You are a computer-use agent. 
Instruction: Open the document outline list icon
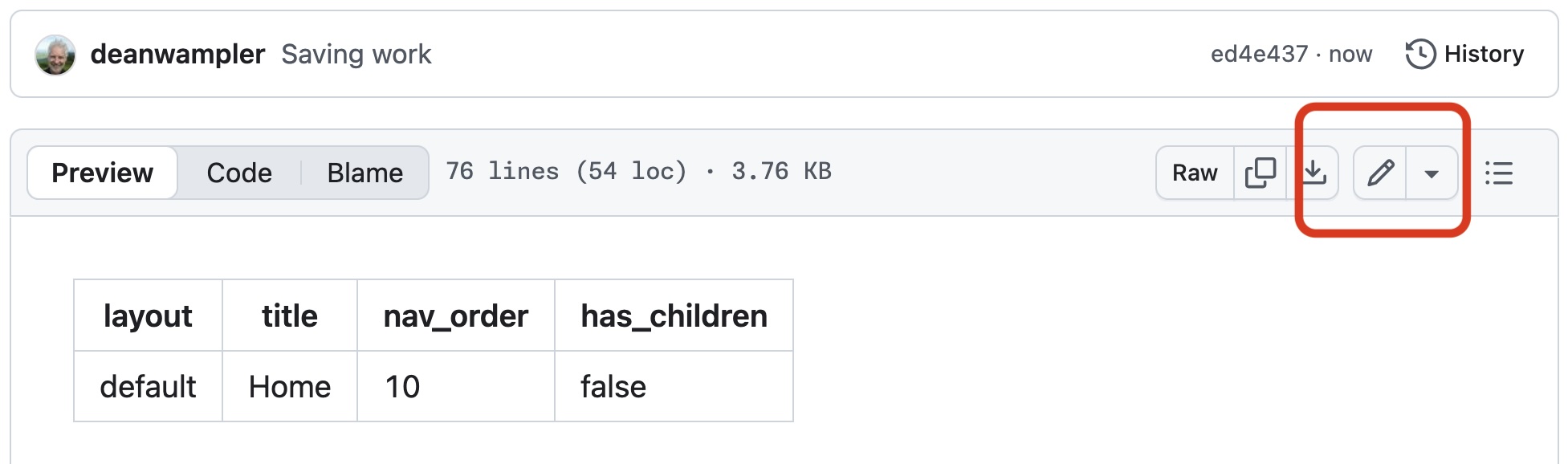tap(1499, 173)
